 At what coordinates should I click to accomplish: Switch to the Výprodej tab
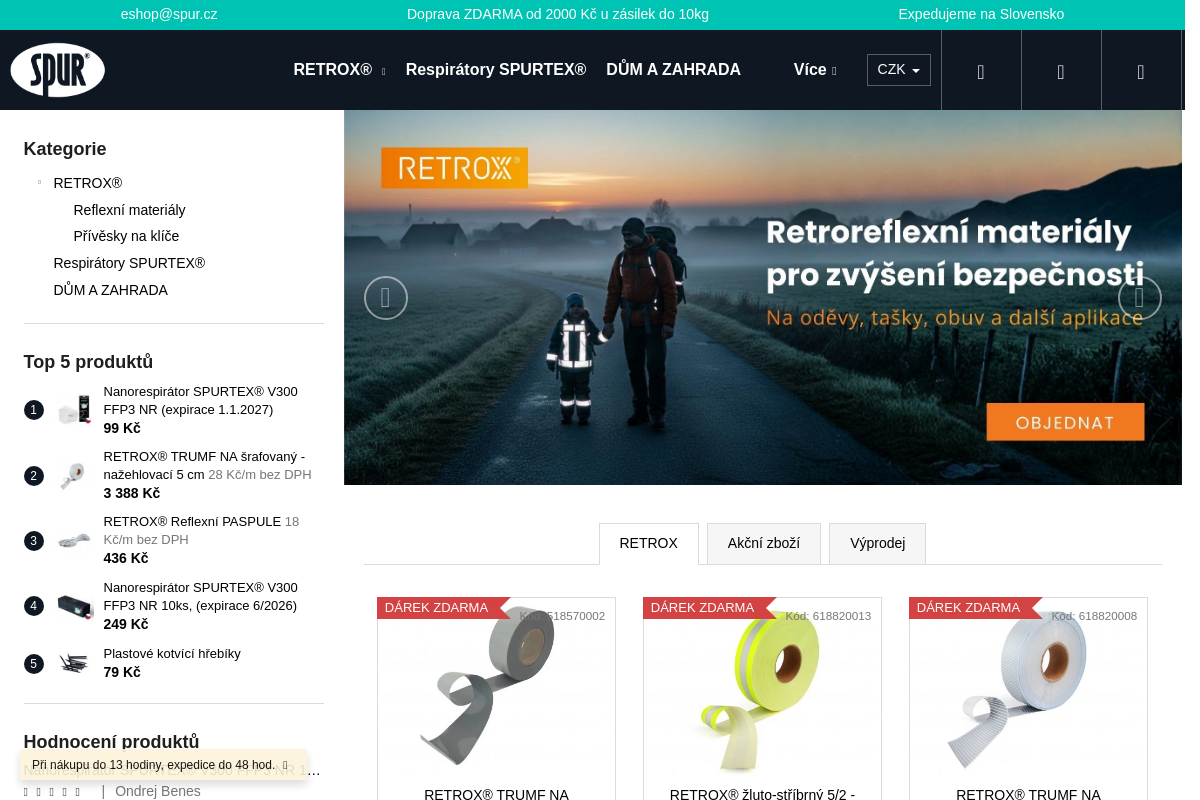tap(877, 544)
